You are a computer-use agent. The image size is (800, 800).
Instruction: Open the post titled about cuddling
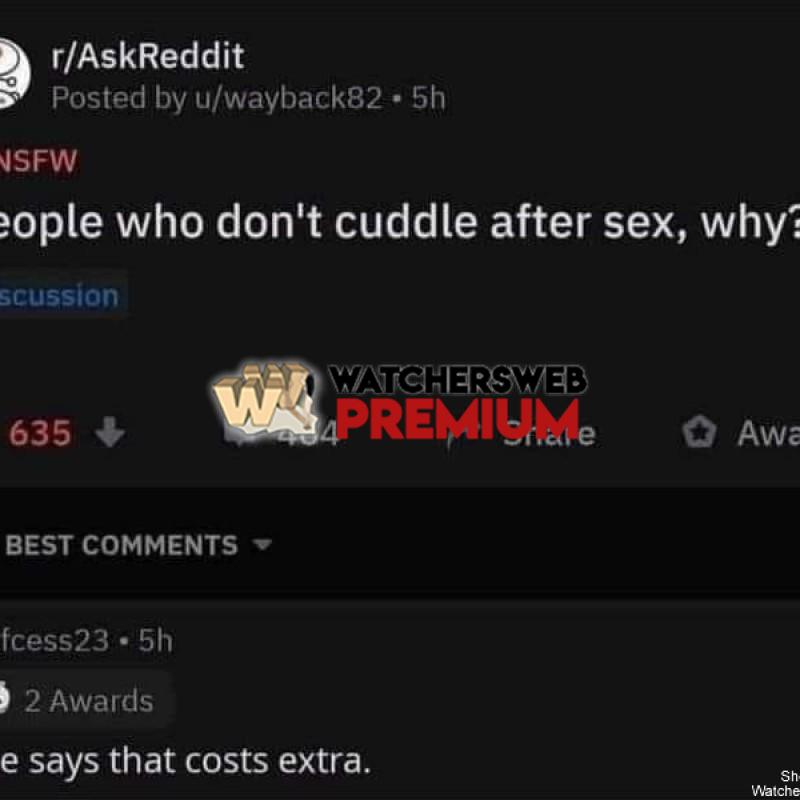pyautogui.click(x=400, y=222)
